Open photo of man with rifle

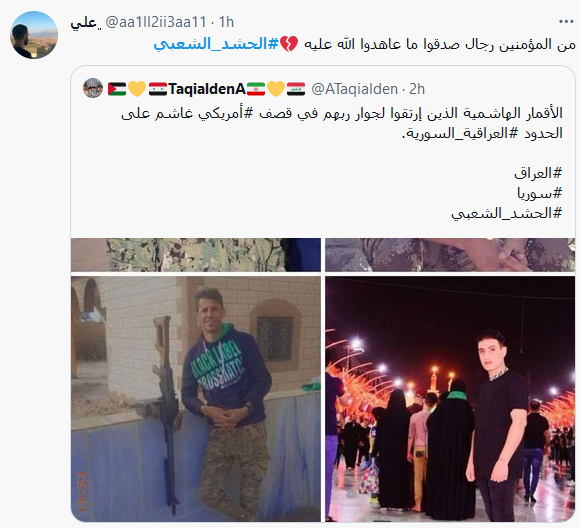coord(196,399)
